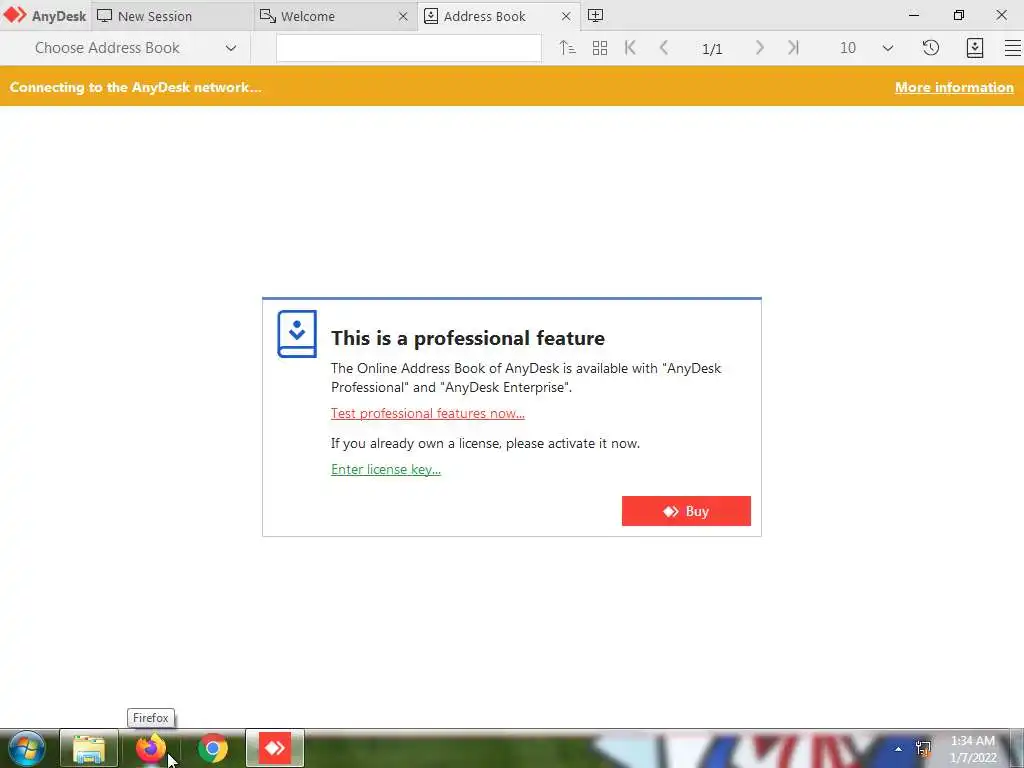Click Connecting to the AnyDesk network text
The image size is (1024, 768).
tap(136, 88)
